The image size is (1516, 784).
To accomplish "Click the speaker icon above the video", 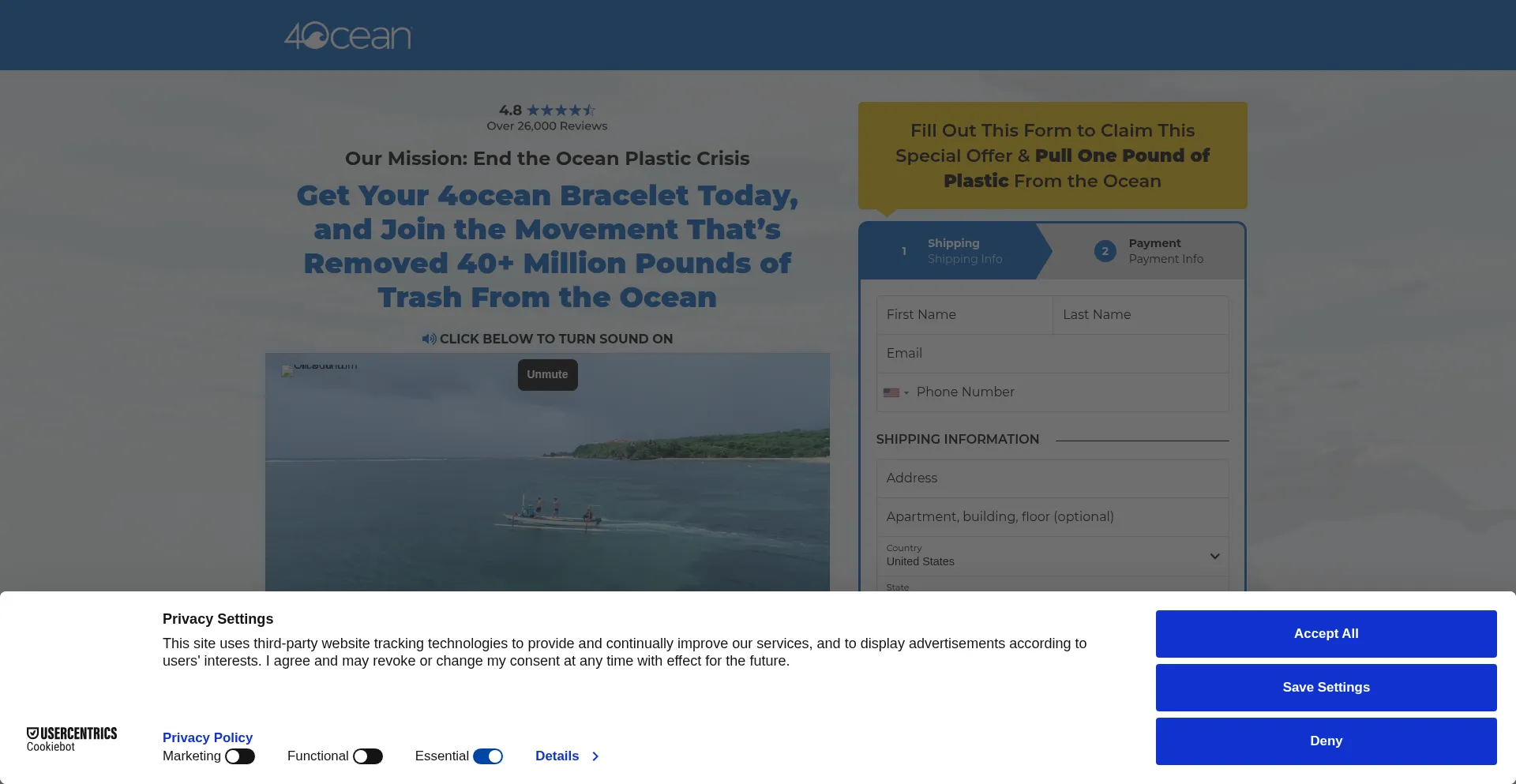I will tap(430, 339).
